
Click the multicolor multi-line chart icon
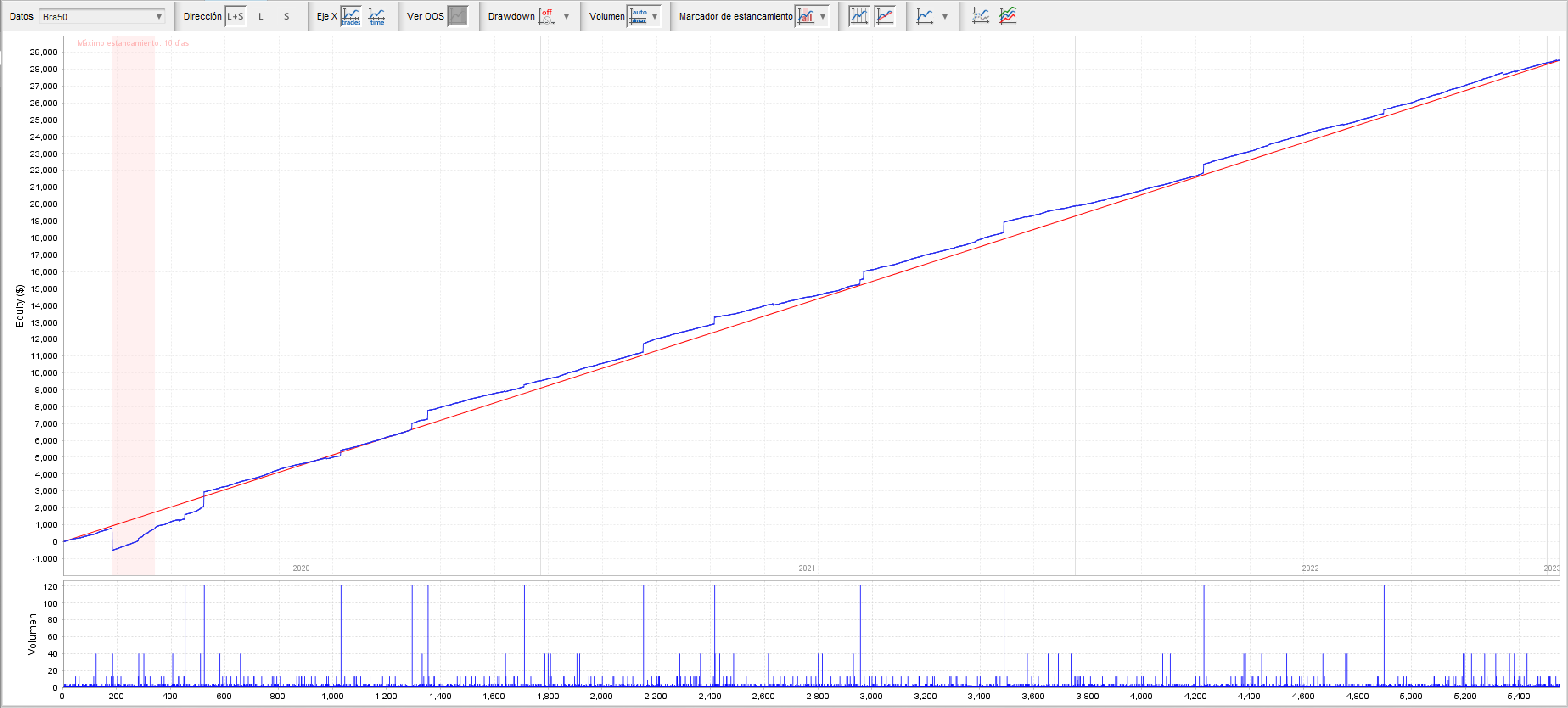(x=1007, y=17)
